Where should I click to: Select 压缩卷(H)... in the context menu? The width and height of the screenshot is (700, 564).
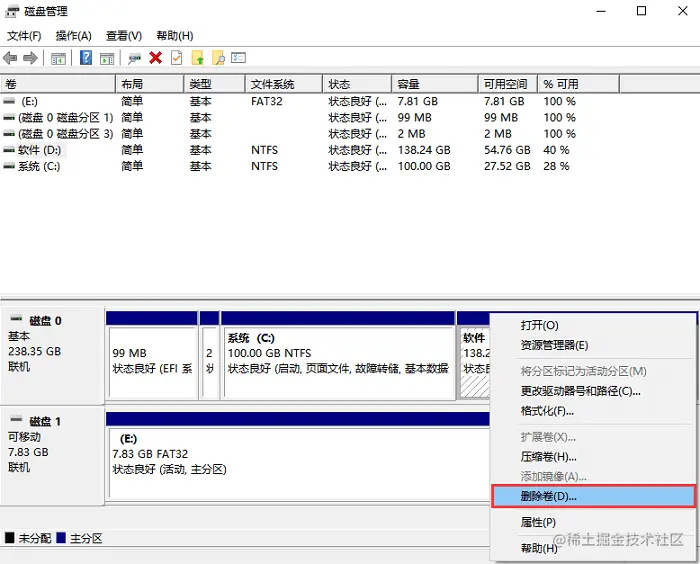click(x=593, y=457)
